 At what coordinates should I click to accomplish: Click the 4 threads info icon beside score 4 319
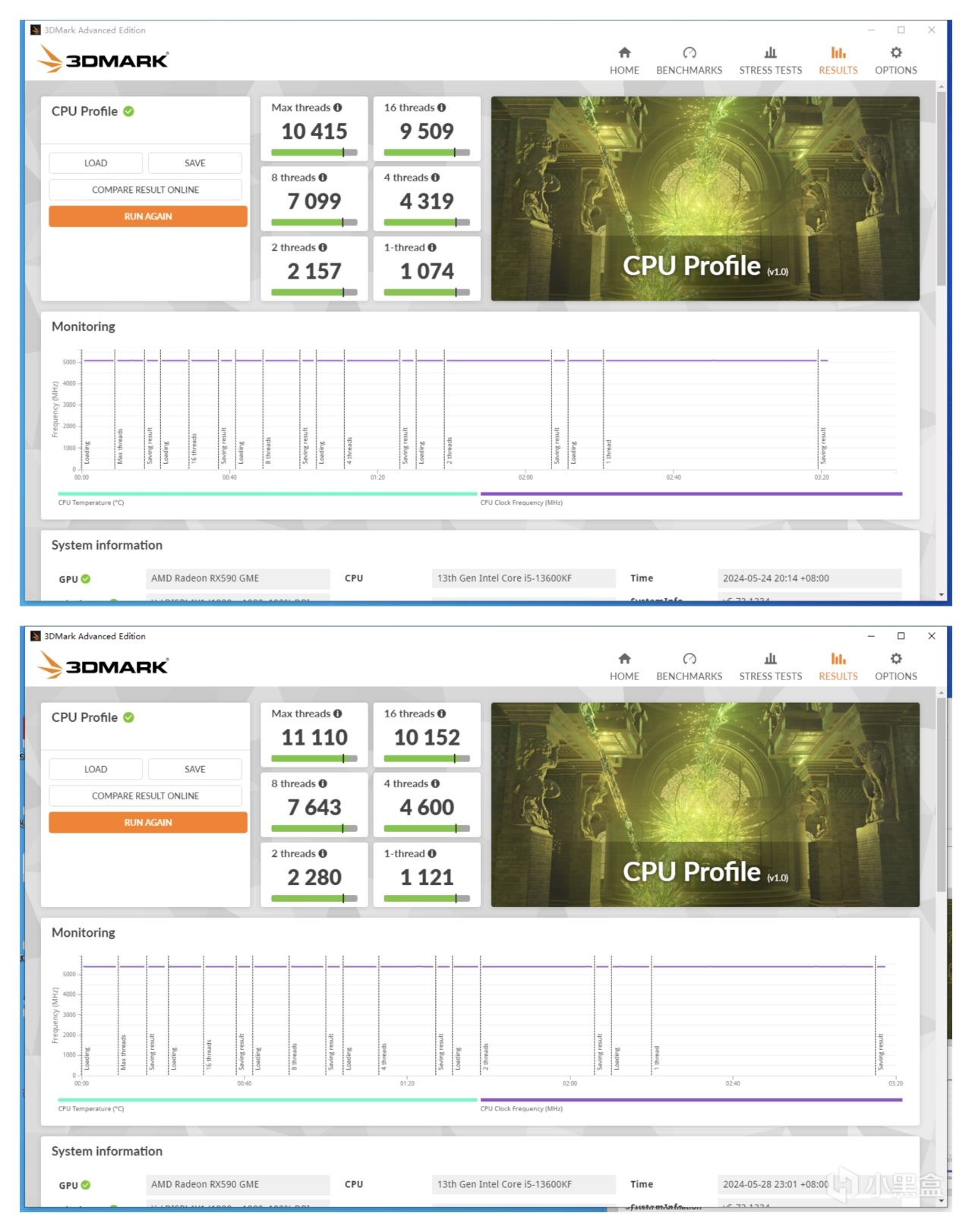click(x=435, y=178)
